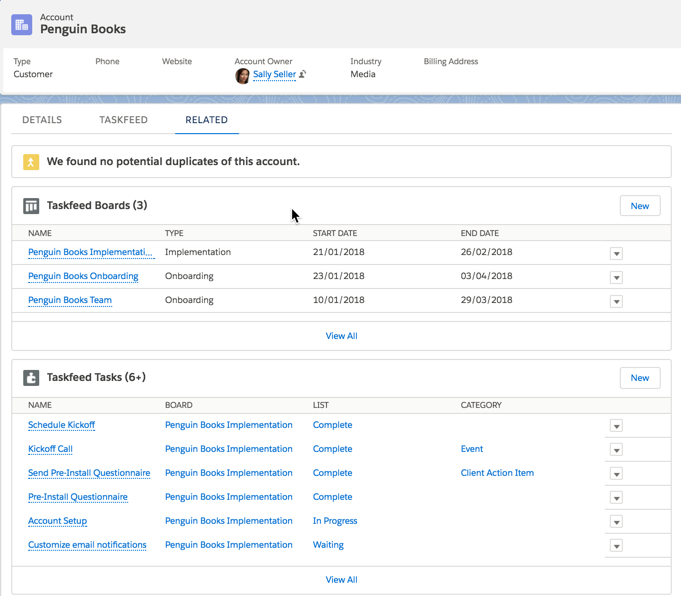This screenshot has width=681, height=596.
Task: Open the Penguin Books Implementati... board link
Action: (x=90, y=252)
